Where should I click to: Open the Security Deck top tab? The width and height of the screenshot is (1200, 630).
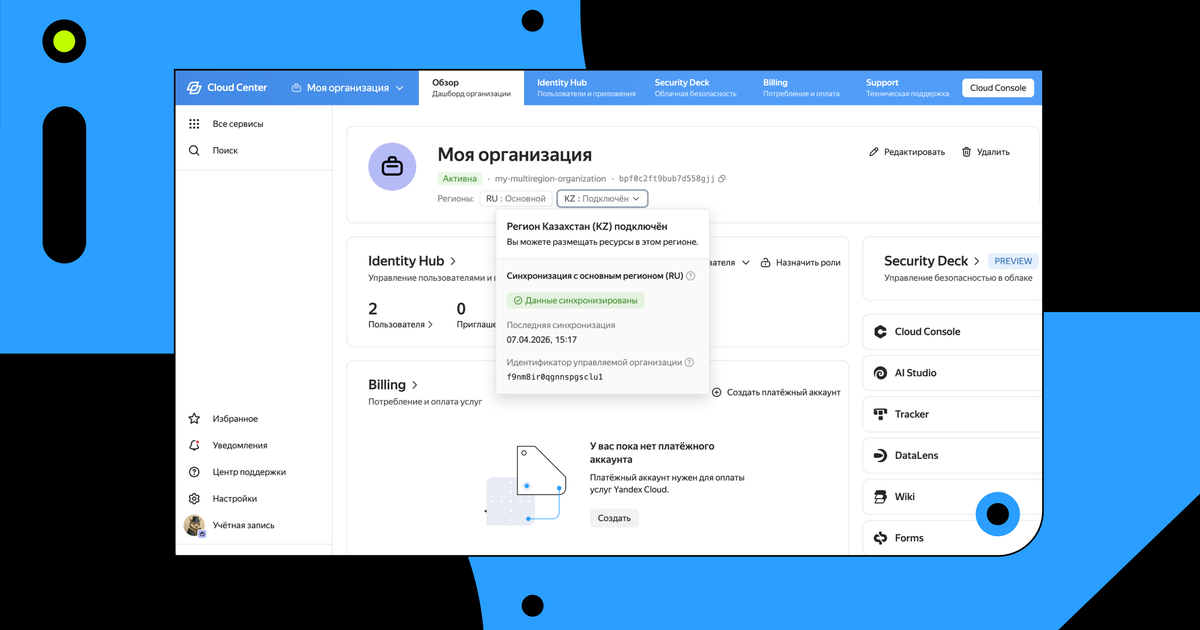[695, 88]
